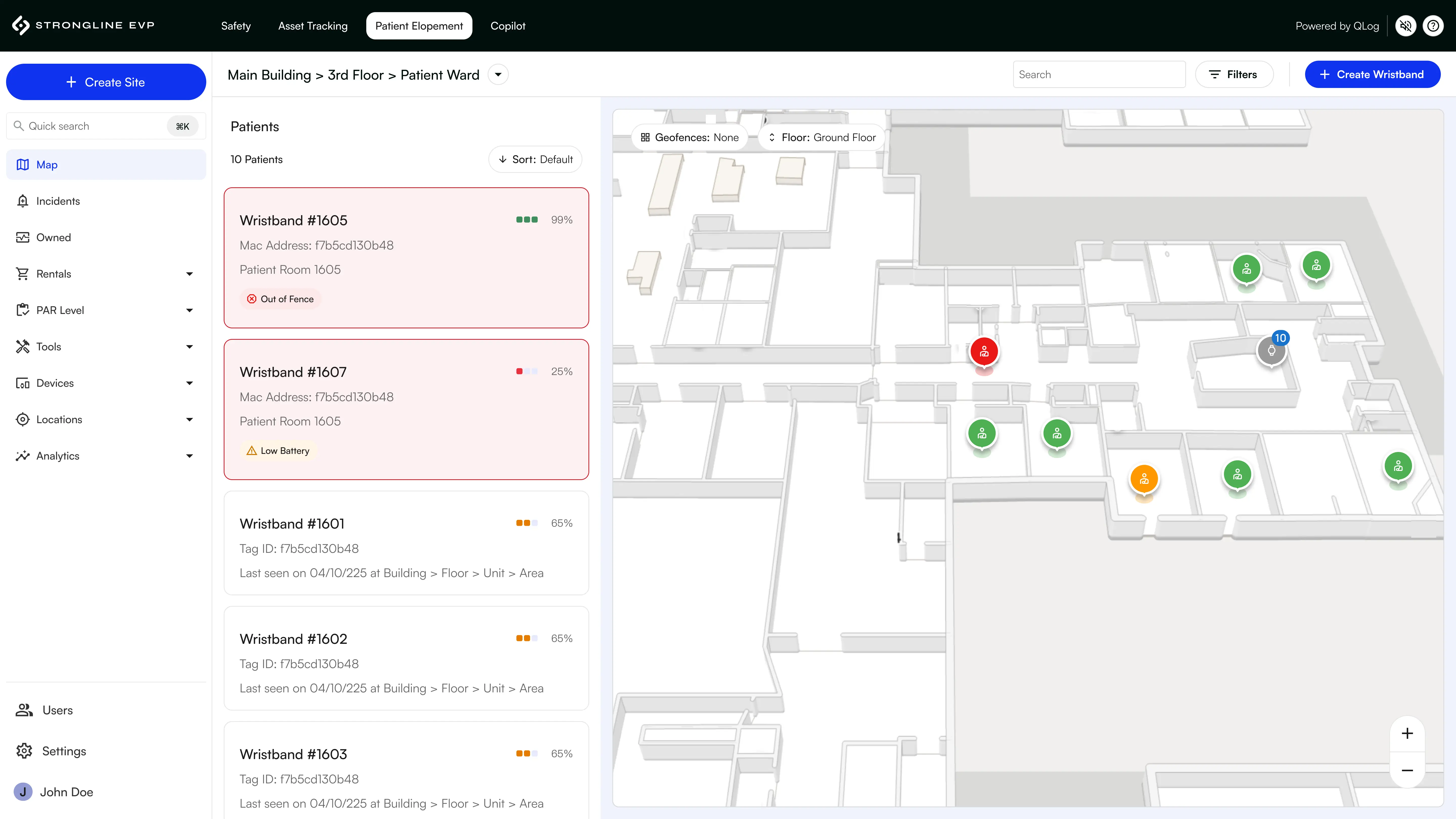The width and height of the screenshot is (1456, 819).
Task: Open the Sort: Default dropdown
Action: (x=535, y=160)
